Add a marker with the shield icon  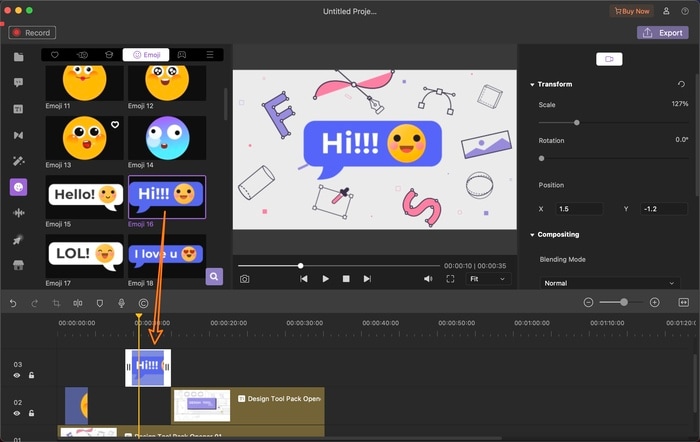100,304
